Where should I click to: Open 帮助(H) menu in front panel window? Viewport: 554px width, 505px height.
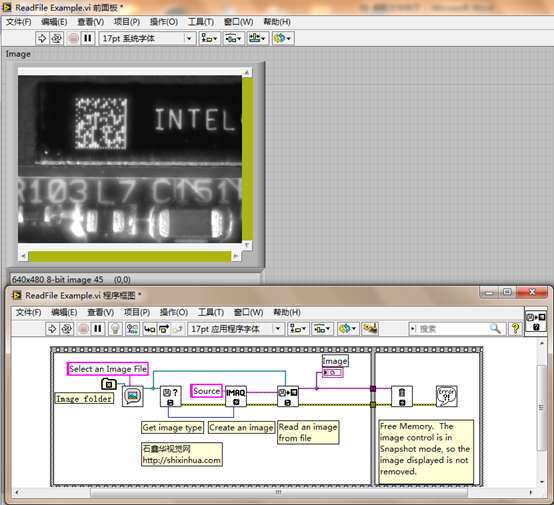tap(277, 22)
